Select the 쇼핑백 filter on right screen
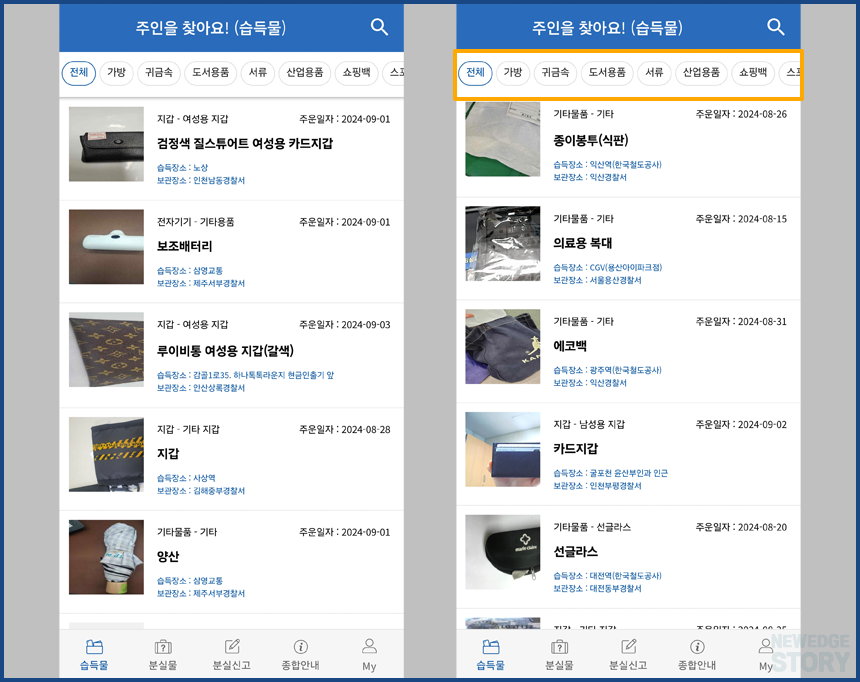Viewport: 860px width, 682px height. (x=753, y=72)
